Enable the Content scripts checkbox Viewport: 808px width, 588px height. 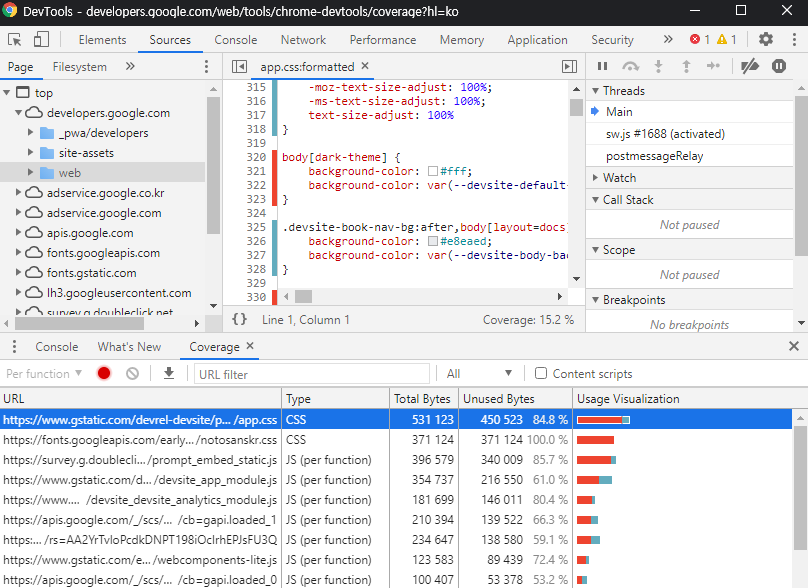541,373
